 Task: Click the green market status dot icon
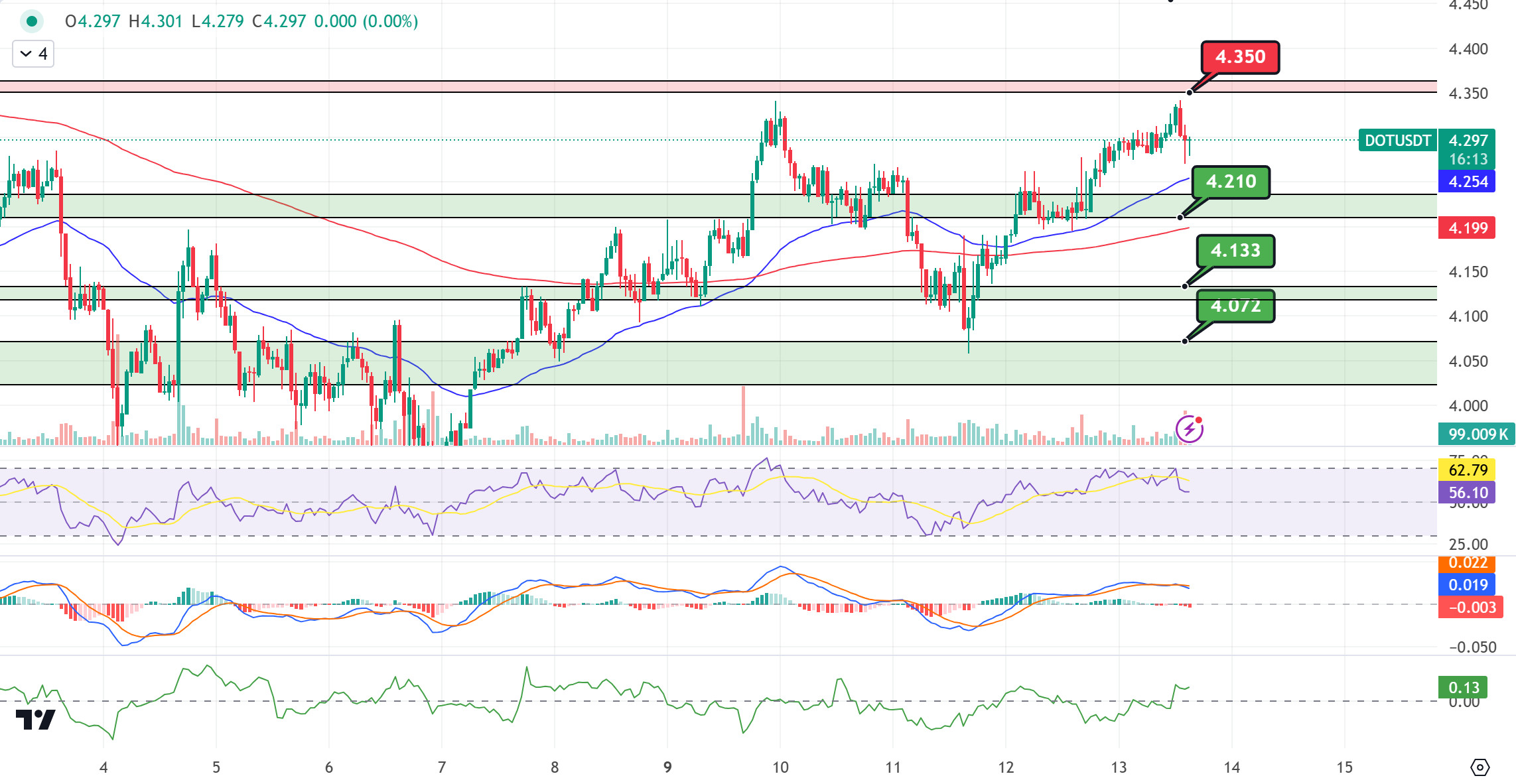click(x=31, y=21)
